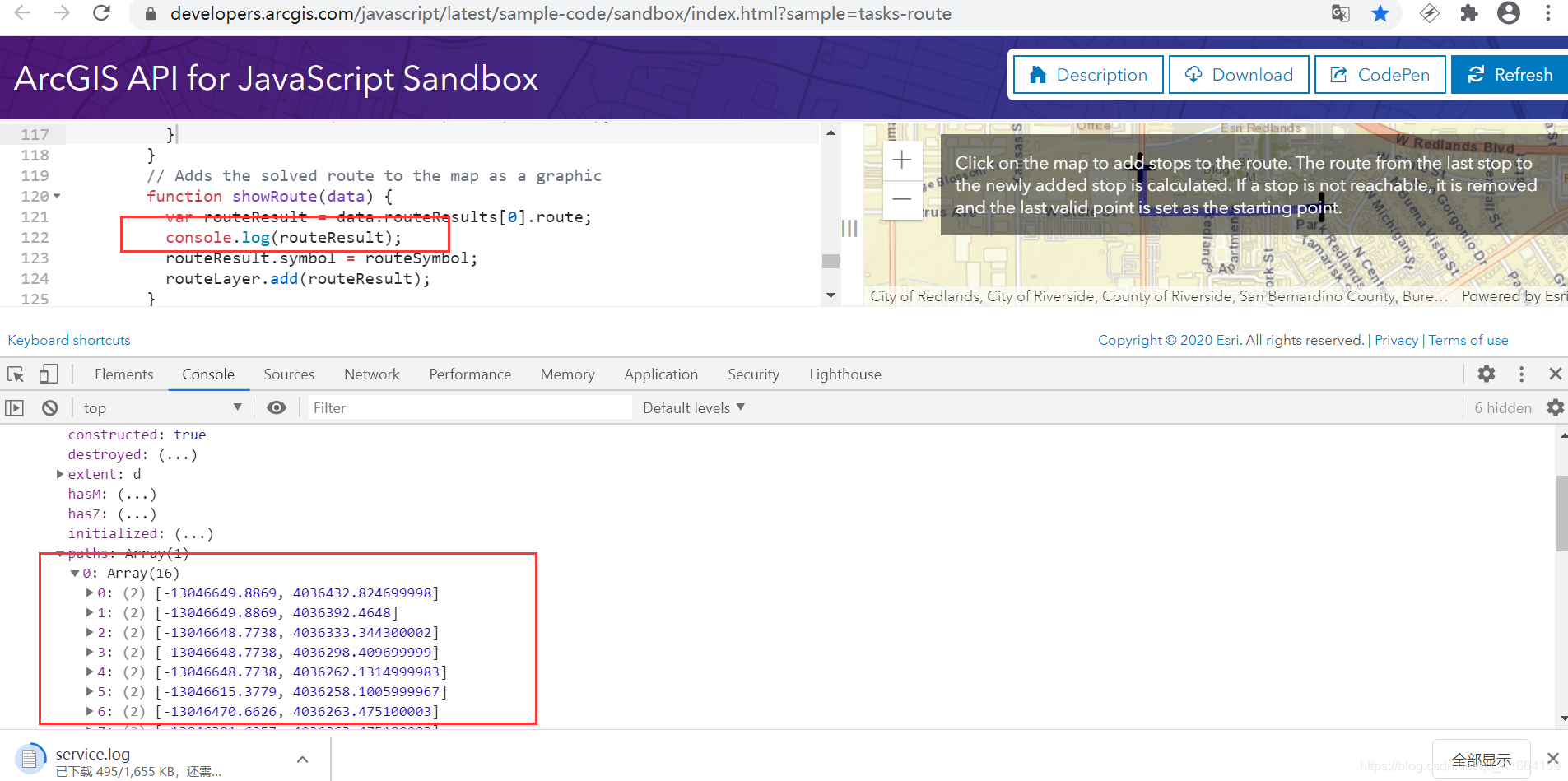Close the DevTools panel
Viewport: 1568px width, 781px height.
click(x=1555, y=374)
